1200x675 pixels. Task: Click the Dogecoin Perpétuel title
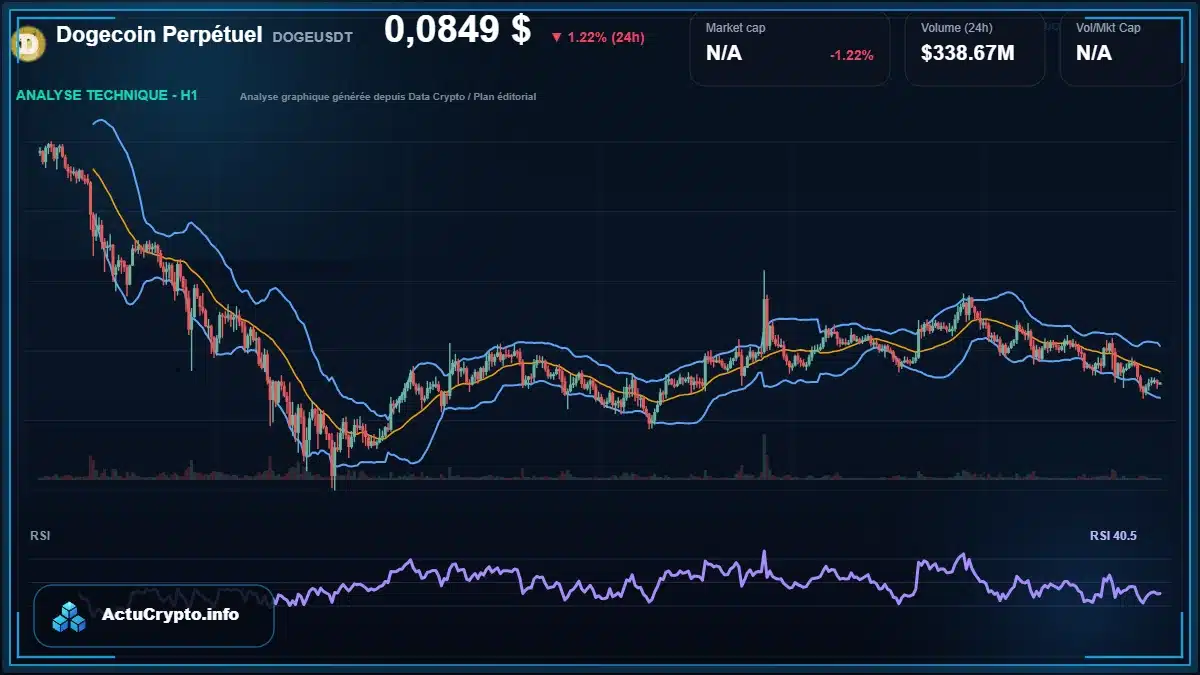(159, 35)
